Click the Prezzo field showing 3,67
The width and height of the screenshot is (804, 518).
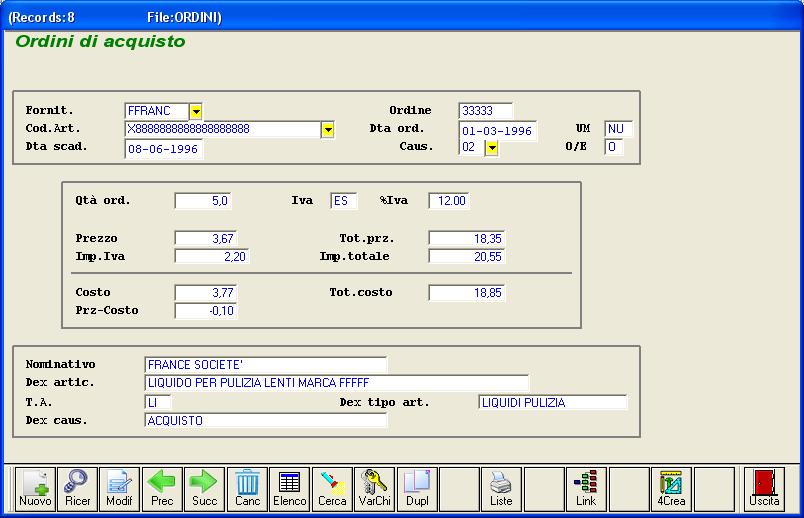pyautogui.click(x=206, y=238)
